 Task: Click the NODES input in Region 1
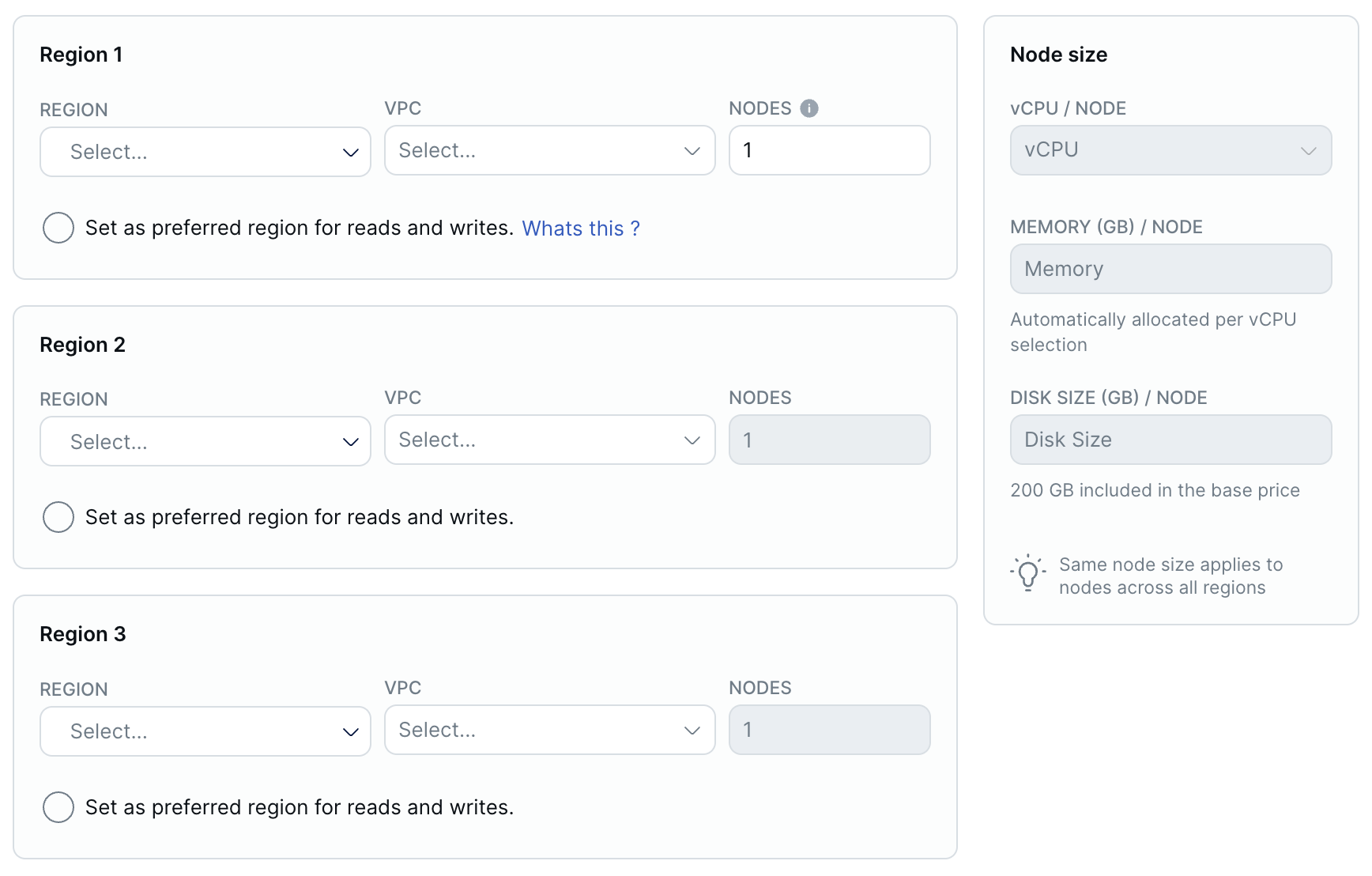tap(829, 150)
